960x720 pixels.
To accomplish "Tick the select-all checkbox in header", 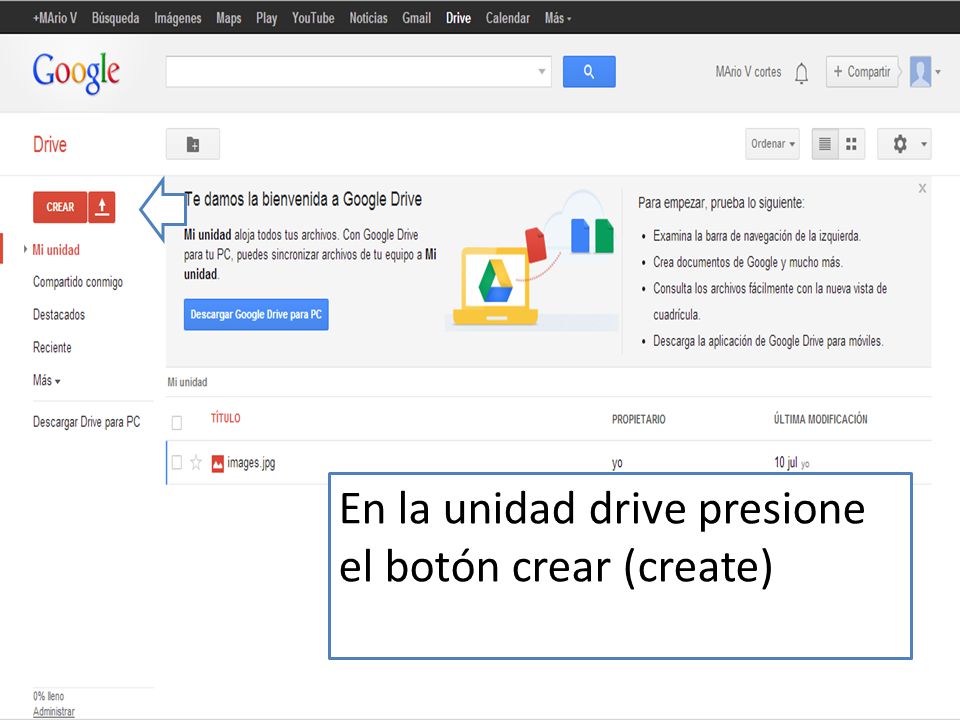I will (x=177, y=422).
